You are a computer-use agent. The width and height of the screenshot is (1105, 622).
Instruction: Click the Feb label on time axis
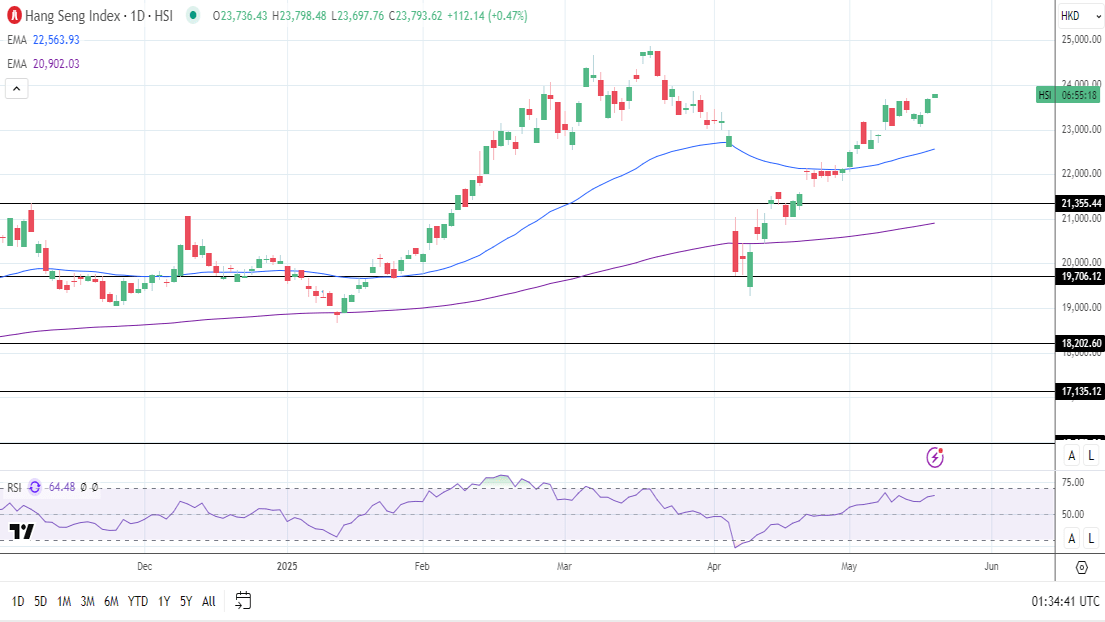click(x=422, y=566)
